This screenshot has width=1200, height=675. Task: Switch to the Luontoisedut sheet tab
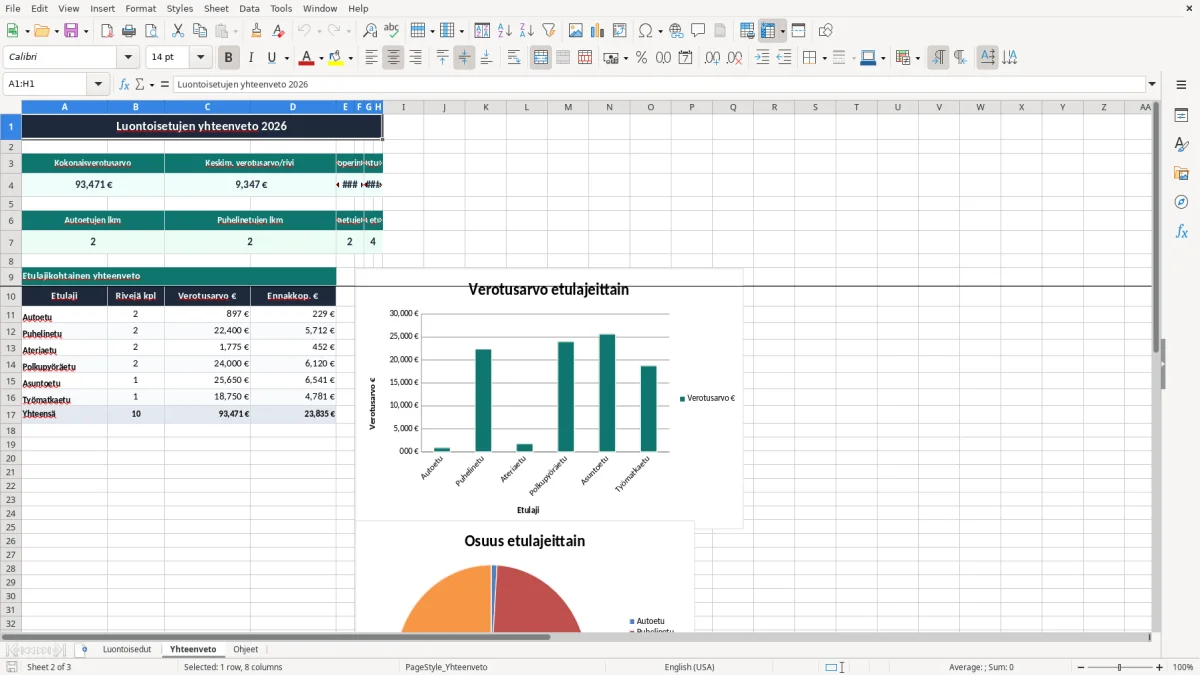127,649
